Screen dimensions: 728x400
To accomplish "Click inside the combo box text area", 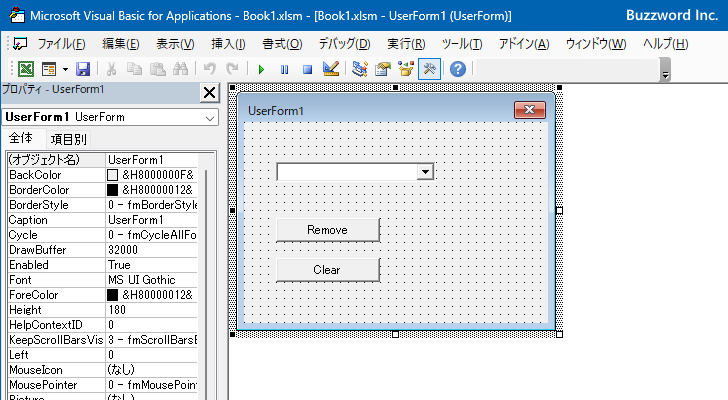I will pyautogui.click(x=347, y=172).
